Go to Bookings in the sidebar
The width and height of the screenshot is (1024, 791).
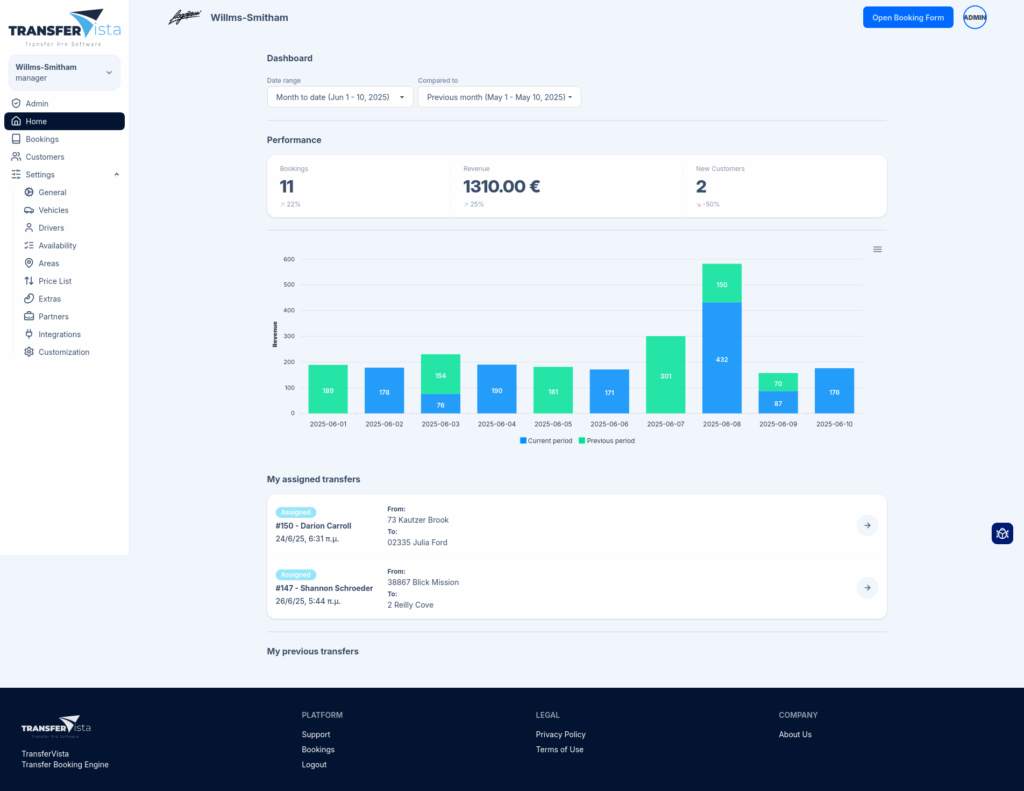[42, 139]
